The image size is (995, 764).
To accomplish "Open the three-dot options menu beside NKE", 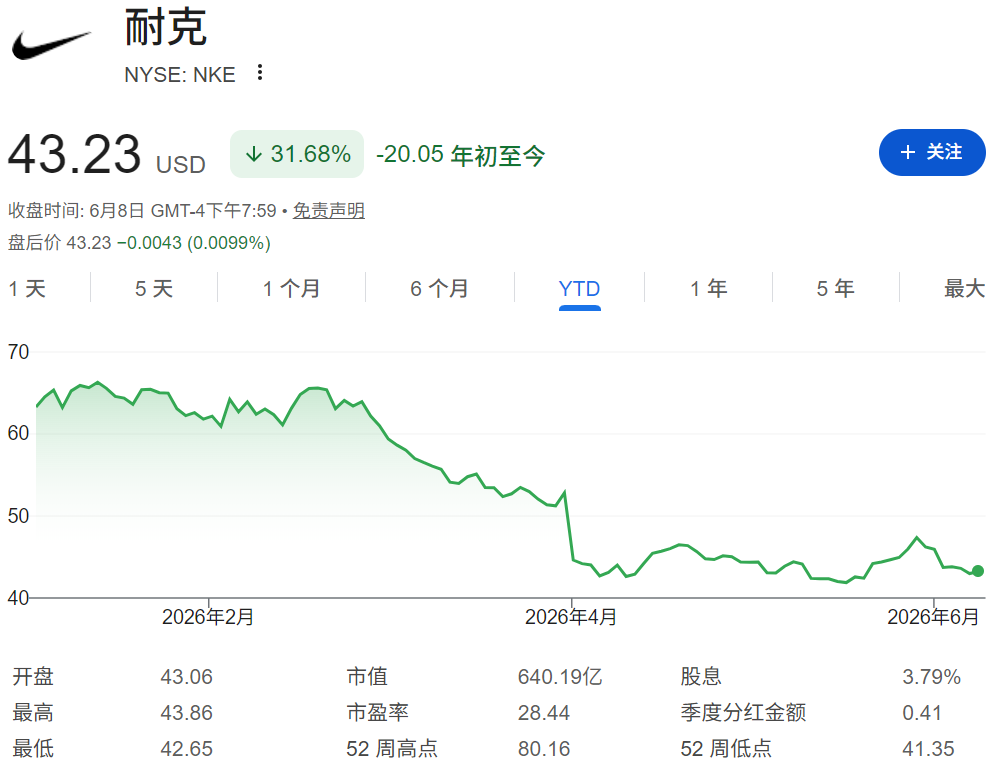I will [260, 72].
